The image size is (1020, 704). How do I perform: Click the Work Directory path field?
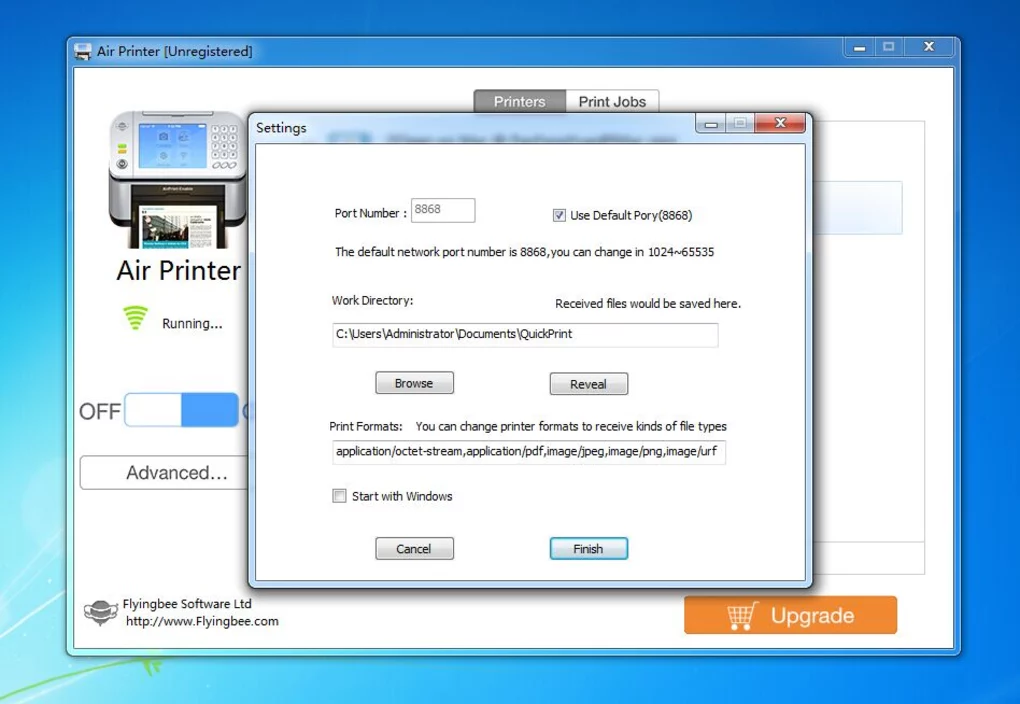point(524,334)
